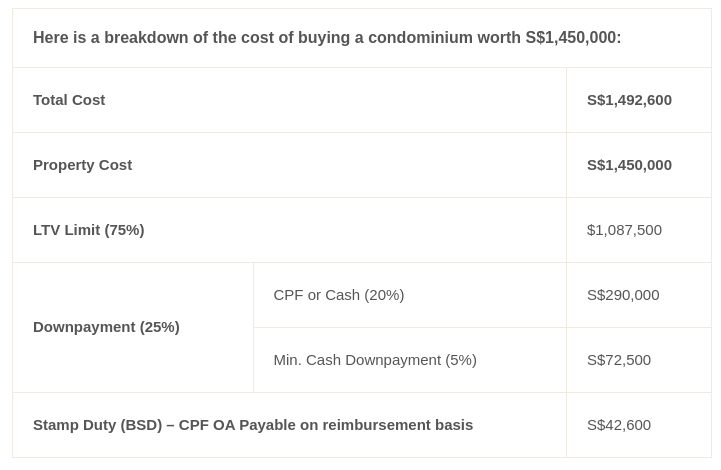The height and width of the screenshot is (470, 721).
Task: Click S$1,450,000 in the Property Cost row
Action: (x=629, y=165)
